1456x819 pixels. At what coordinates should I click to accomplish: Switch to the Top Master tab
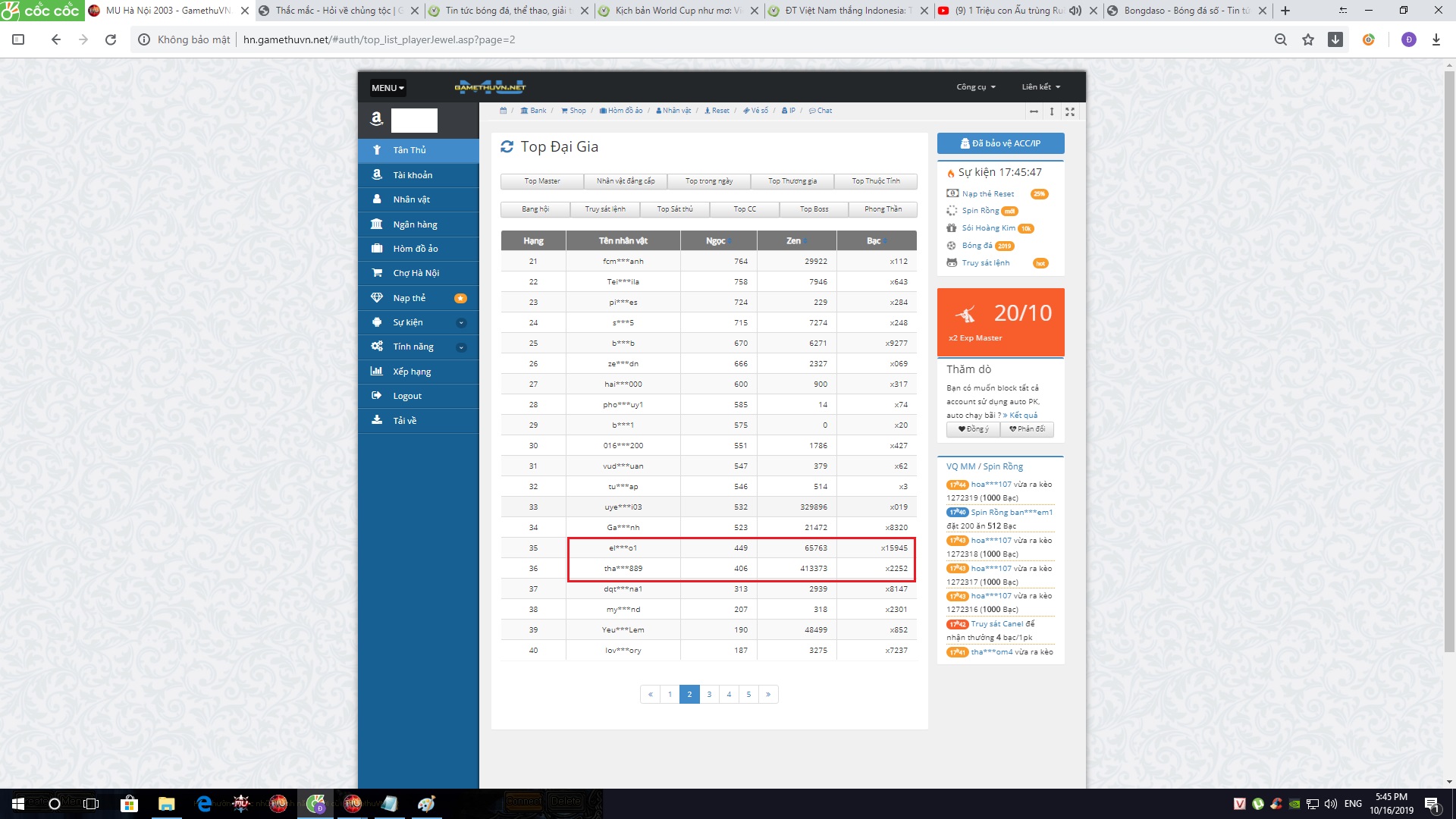pos(542,181)
